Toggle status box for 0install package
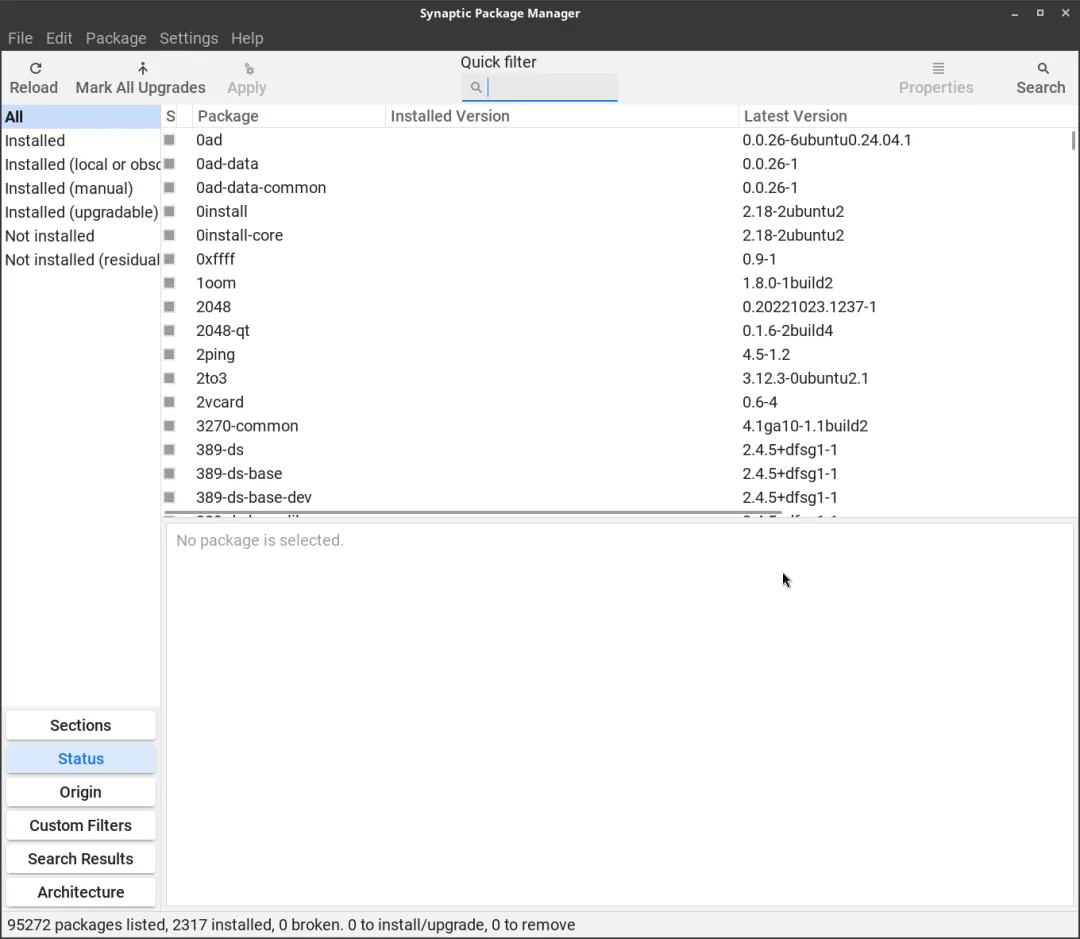This screenshot has height=939, width=1080. click(169, 211)
